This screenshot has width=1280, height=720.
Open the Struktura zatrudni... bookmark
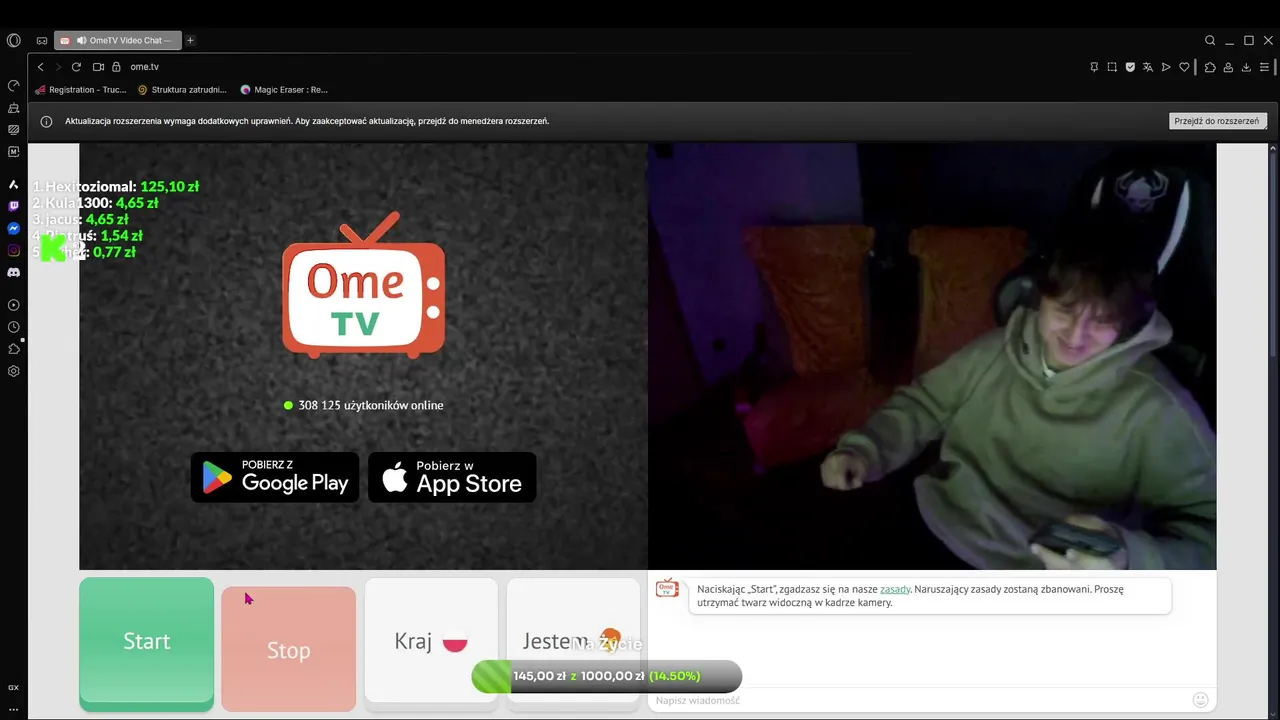click(182, 90)
